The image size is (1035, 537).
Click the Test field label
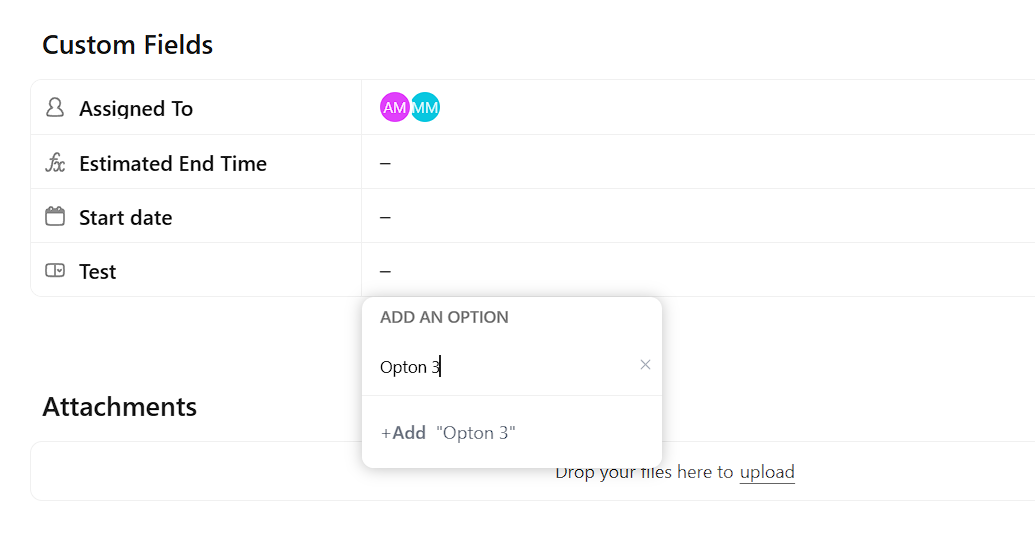pos(98,272)
